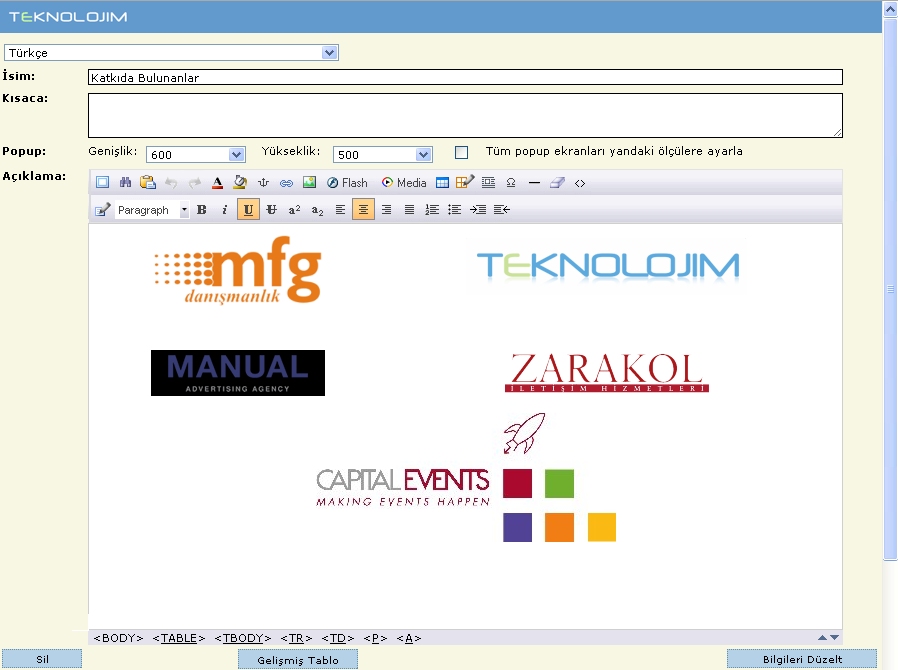Click the Zarakol logo image
Viewport: 898px width, 670px height.
(607, 372)
